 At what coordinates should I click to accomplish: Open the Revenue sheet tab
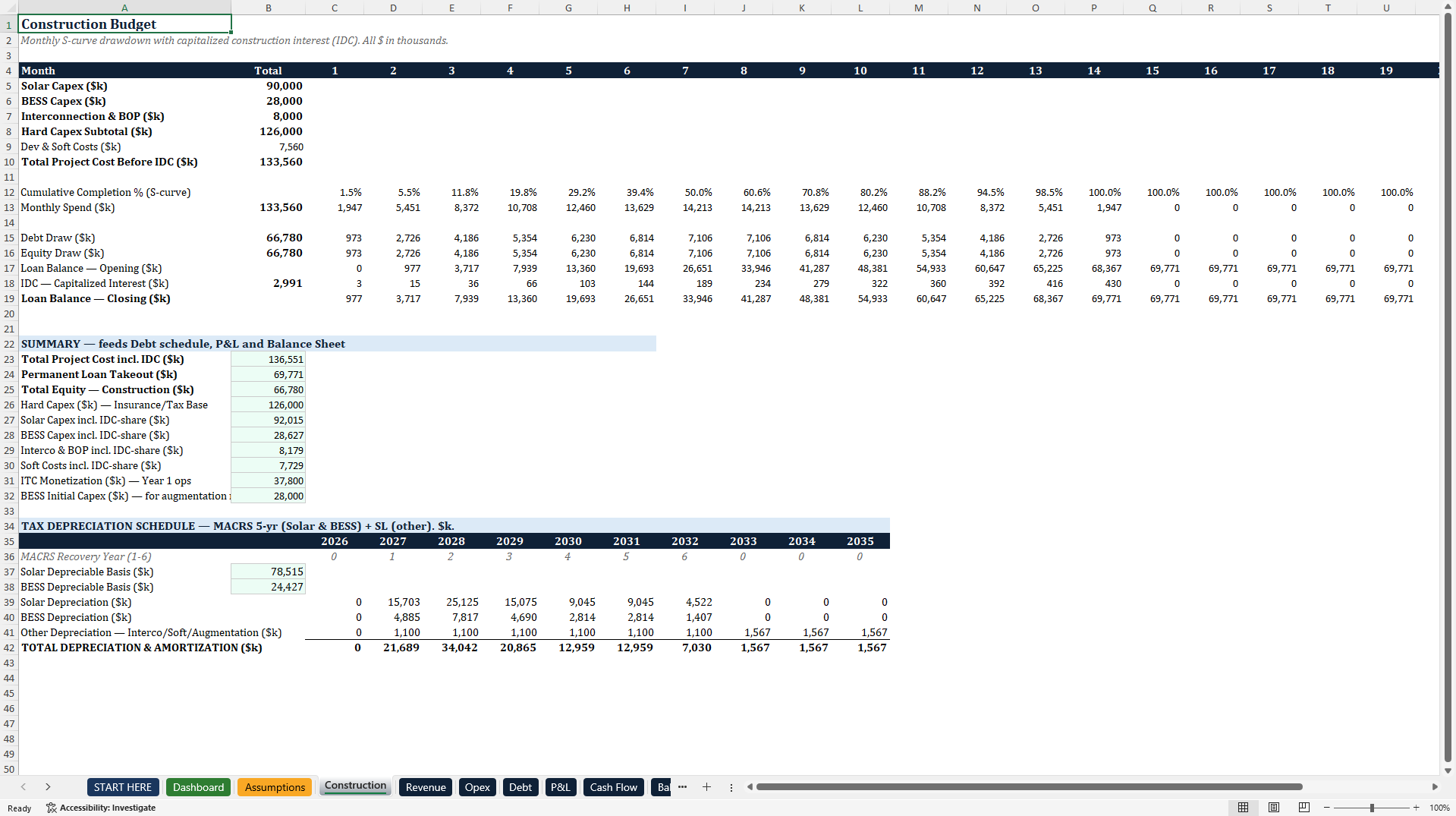pyautogui.click(x=426, y=787)
